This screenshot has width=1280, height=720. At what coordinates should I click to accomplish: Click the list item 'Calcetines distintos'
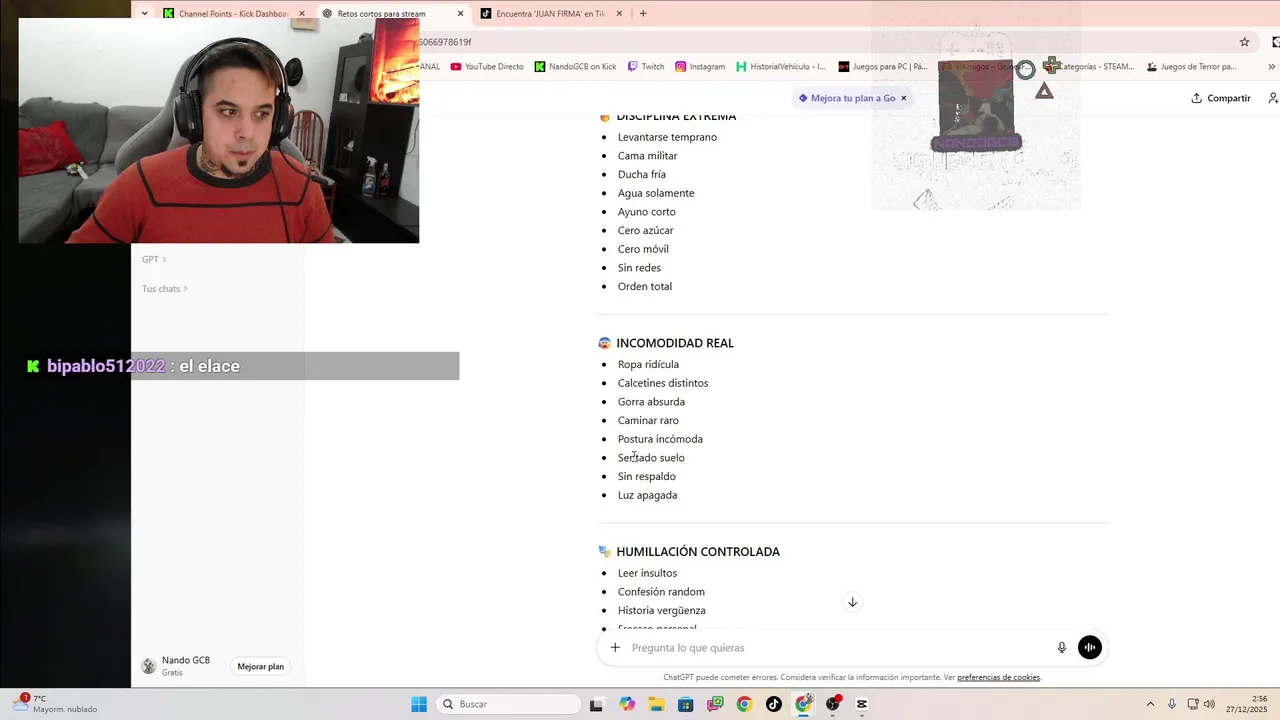[x=663, y=383]
